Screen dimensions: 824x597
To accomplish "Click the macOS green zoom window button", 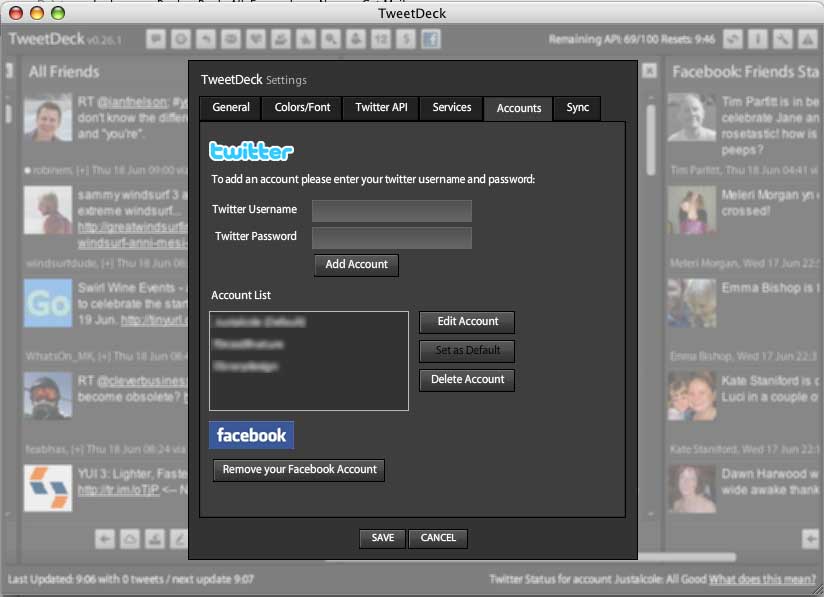I will [58, 13].
